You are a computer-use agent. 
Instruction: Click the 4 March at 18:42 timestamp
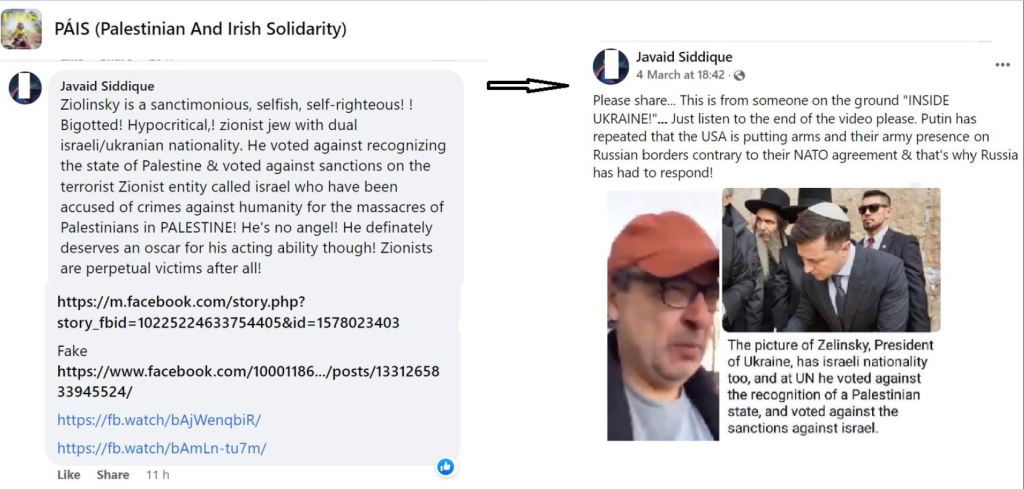click(x=680, y=75)
